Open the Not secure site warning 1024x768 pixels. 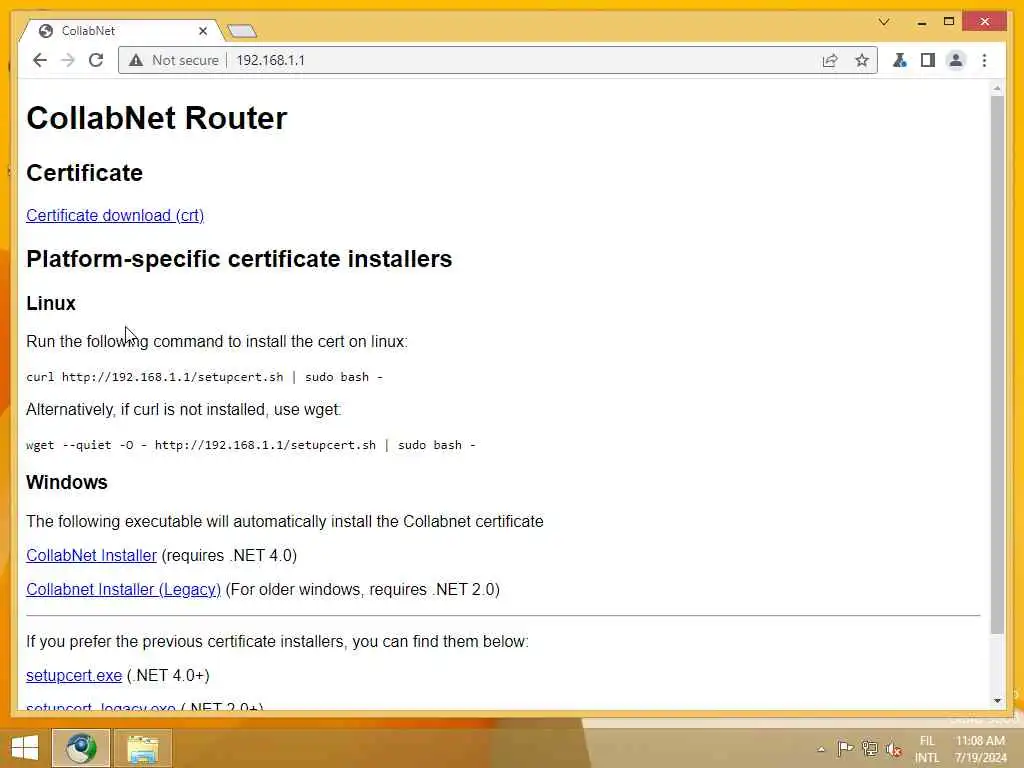tap(174, 60)
